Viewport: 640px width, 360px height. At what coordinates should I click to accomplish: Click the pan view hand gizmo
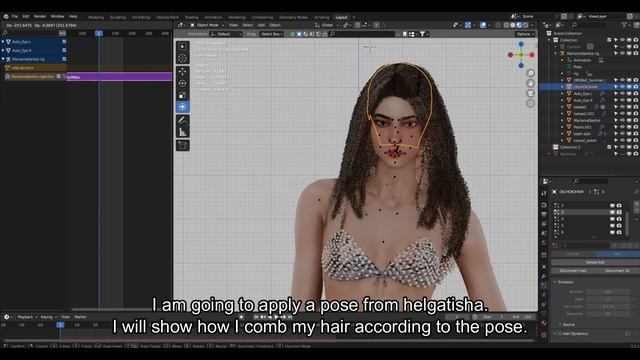pos(530,83)
